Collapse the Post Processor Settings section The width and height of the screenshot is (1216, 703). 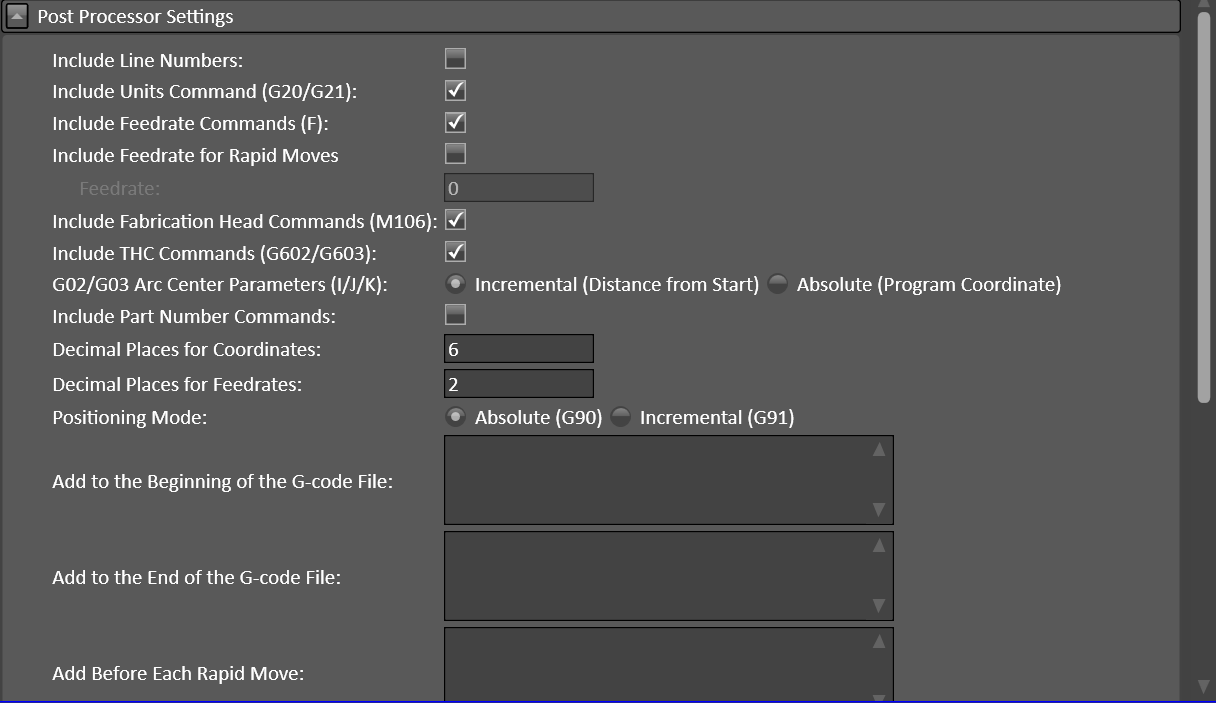17,16
